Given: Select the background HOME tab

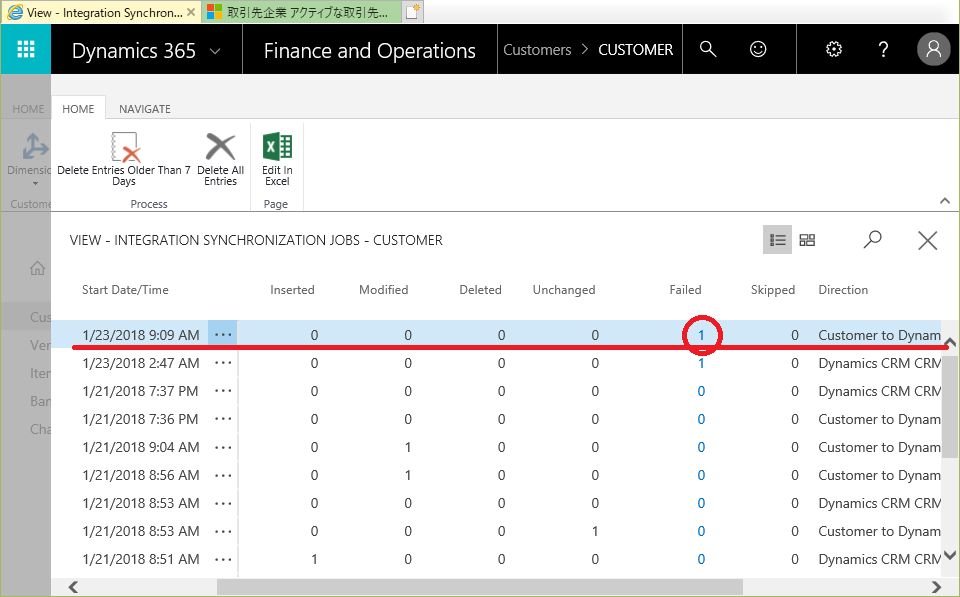Looking at the screenshot, I should [28, 109].
